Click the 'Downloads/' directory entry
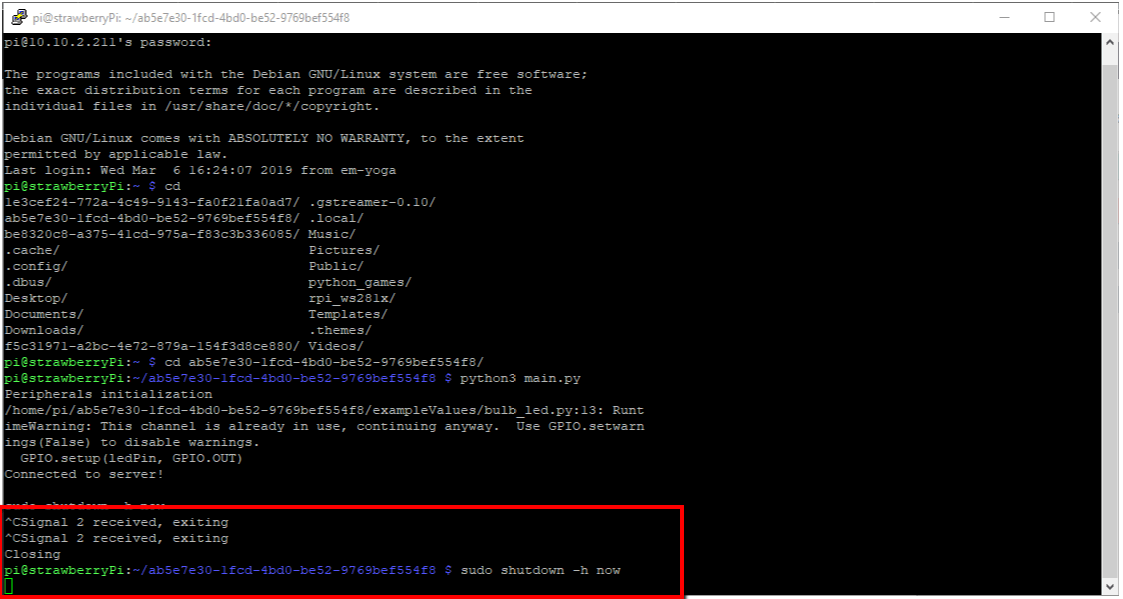The width and height of the screenshot is (1123, 599). pos(44,330)
